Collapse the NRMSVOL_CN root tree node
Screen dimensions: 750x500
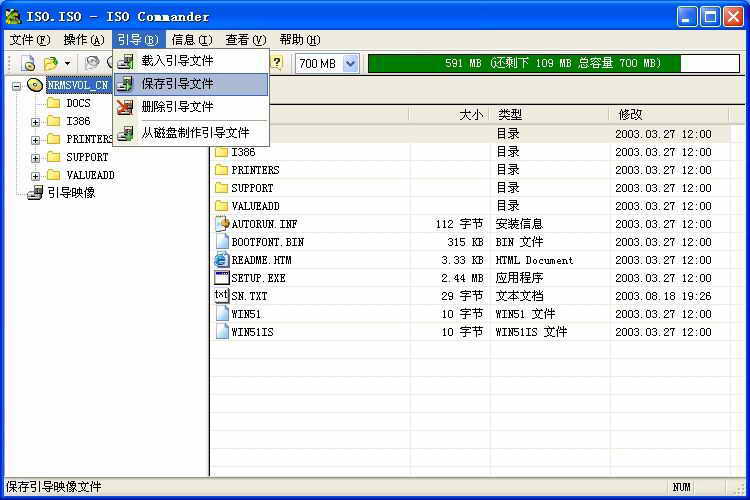17,86
